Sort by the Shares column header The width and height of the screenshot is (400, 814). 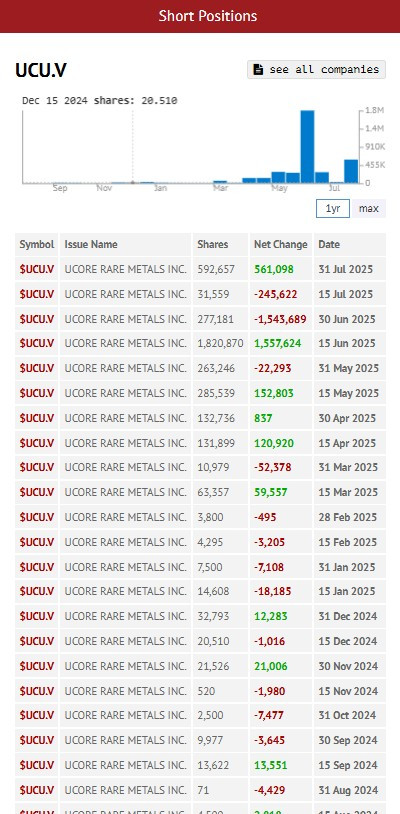coord(212,244)
